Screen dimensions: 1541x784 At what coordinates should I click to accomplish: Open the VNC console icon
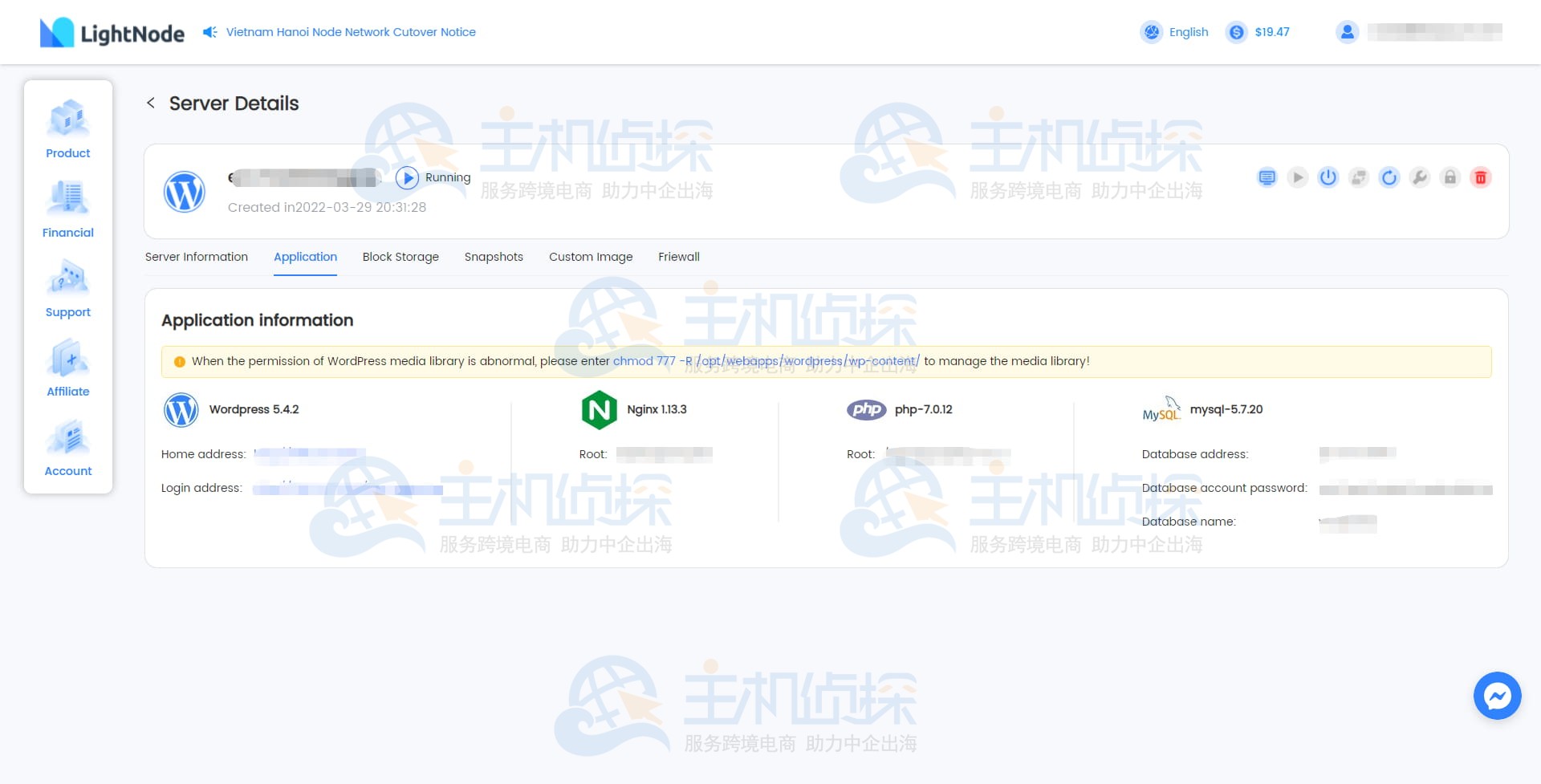point(1267,177)
